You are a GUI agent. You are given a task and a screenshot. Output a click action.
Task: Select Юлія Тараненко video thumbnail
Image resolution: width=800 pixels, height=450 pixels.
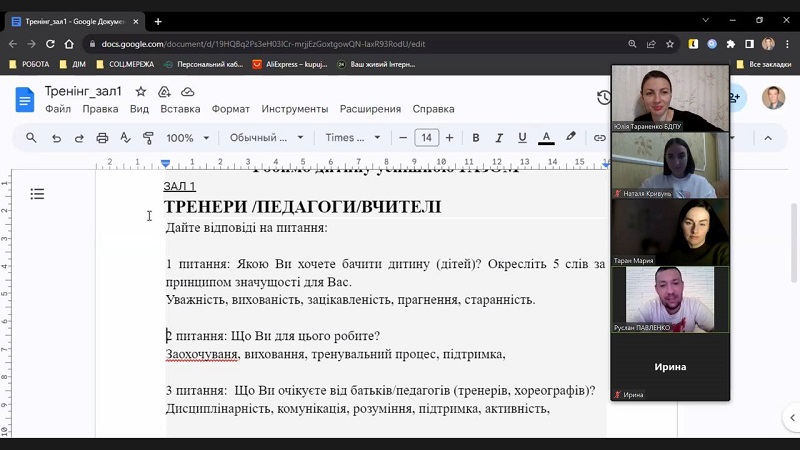[670, 98]
